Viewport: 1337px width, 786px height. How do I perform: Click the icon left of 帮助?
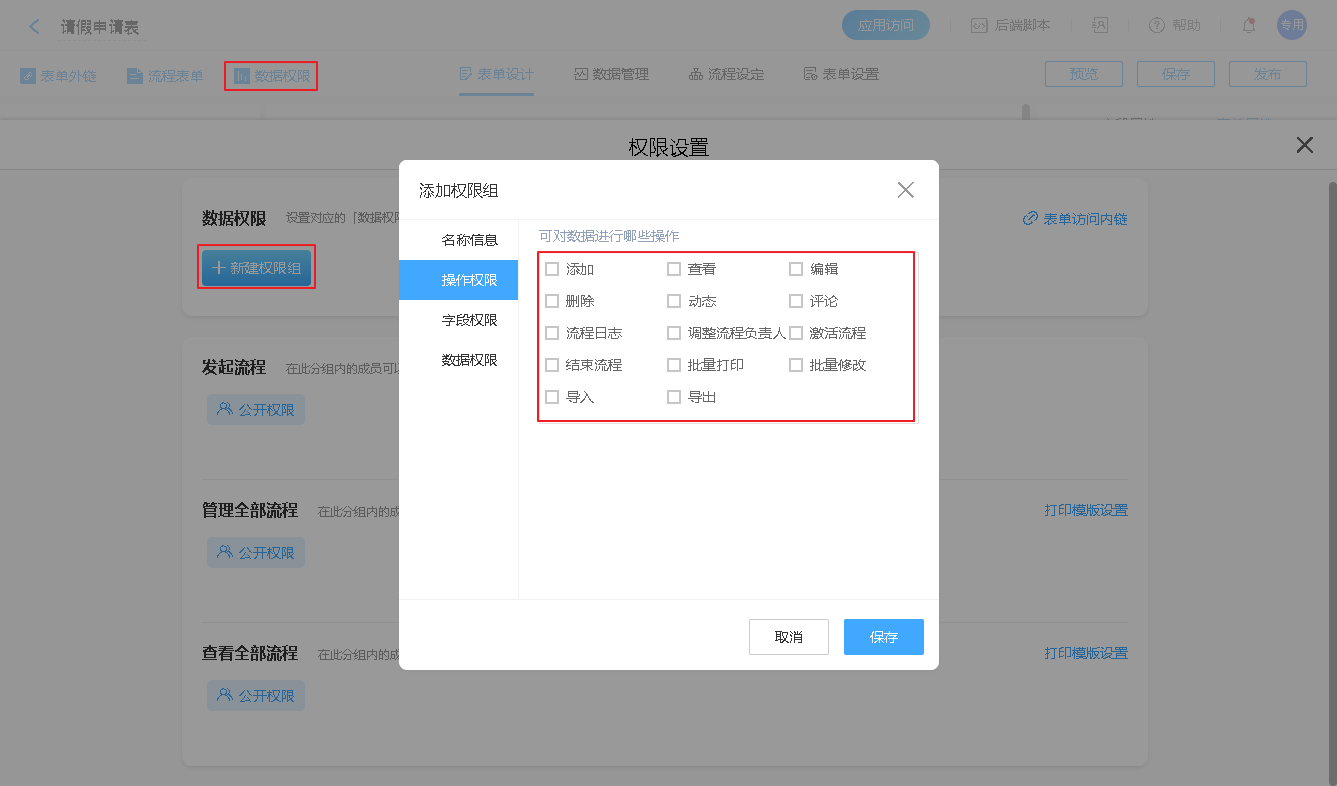click(x=1100, y=26)
